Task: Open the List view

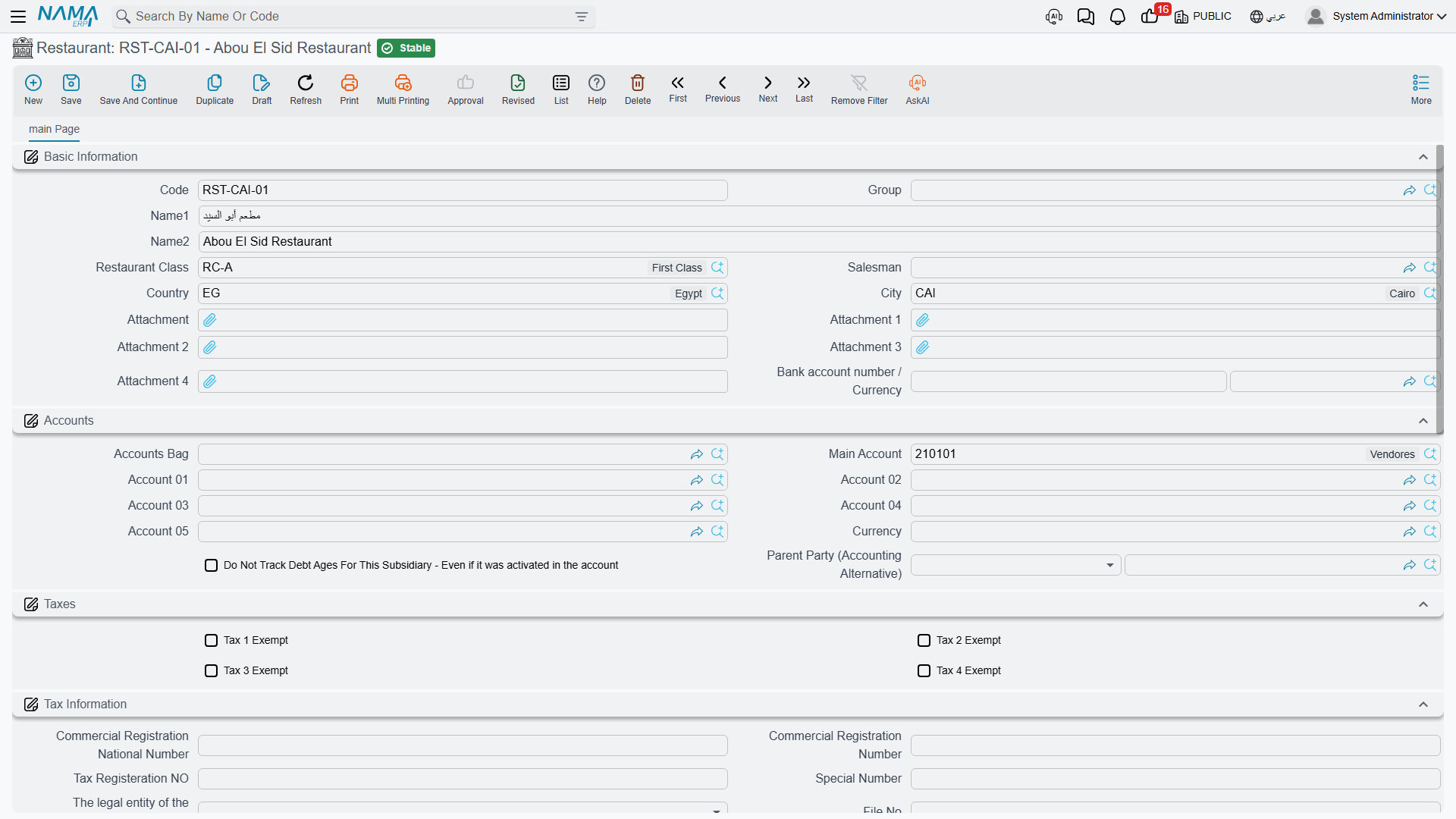Action: [x=561, y=89]
